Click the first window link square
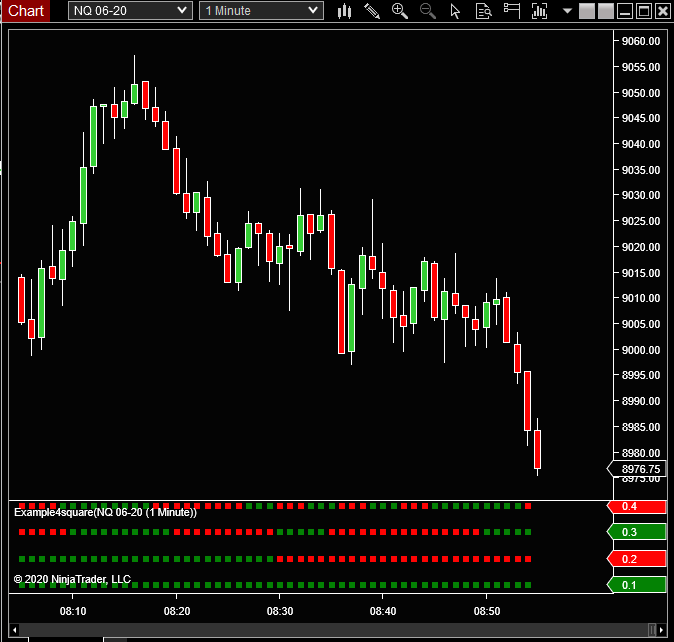 pos(587,11)
